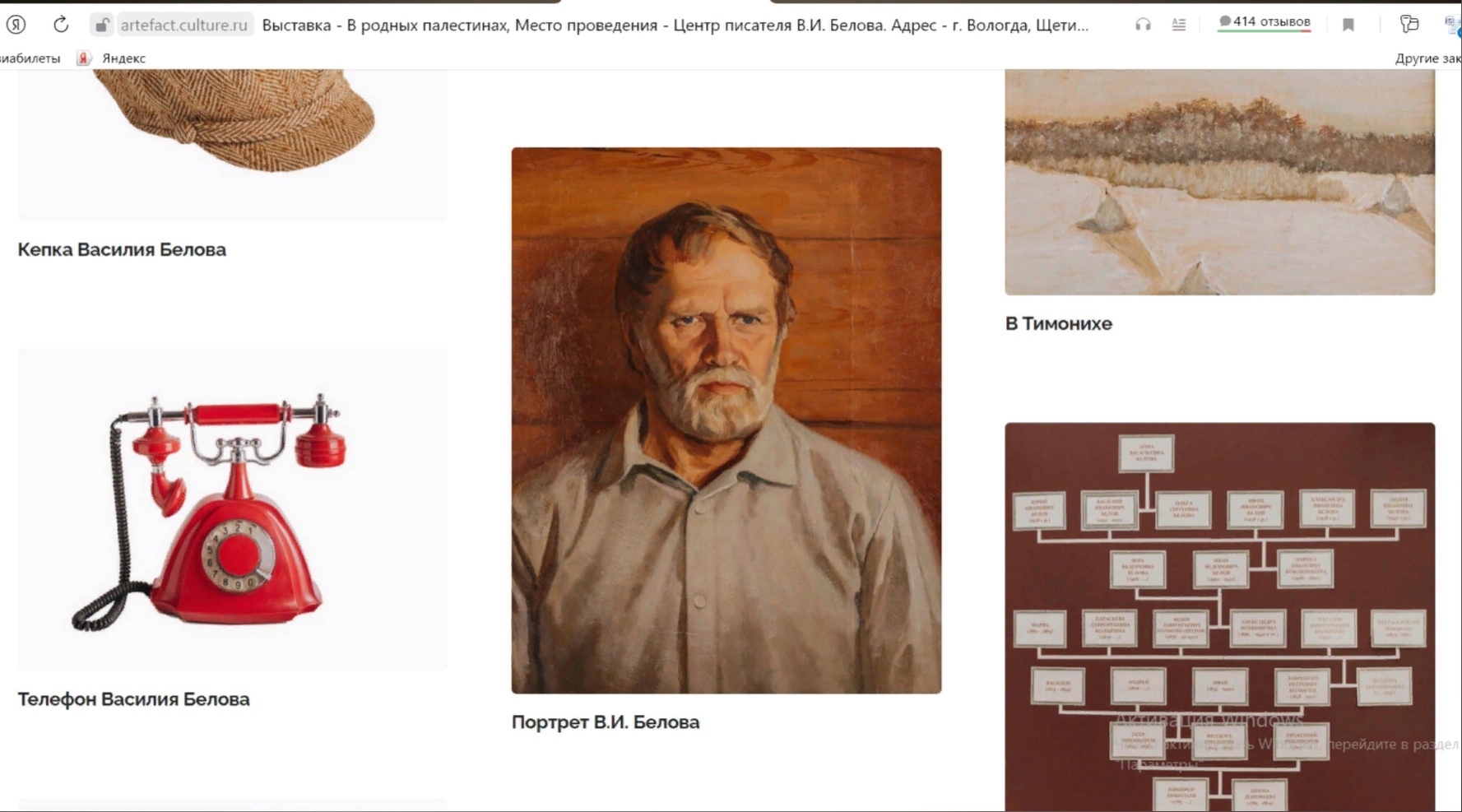
Task: Expand Другие закладки bookmarks folder
Action: pos(1428,58)
